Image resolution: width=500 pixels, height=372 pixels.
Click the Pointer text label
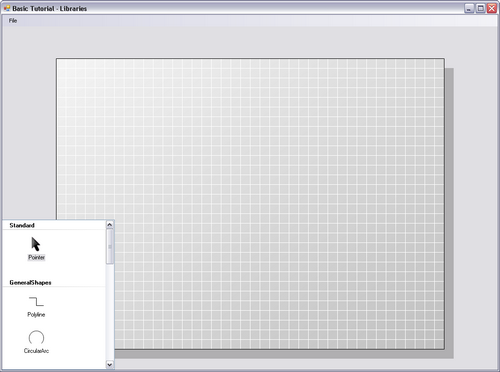pos(36,257)
